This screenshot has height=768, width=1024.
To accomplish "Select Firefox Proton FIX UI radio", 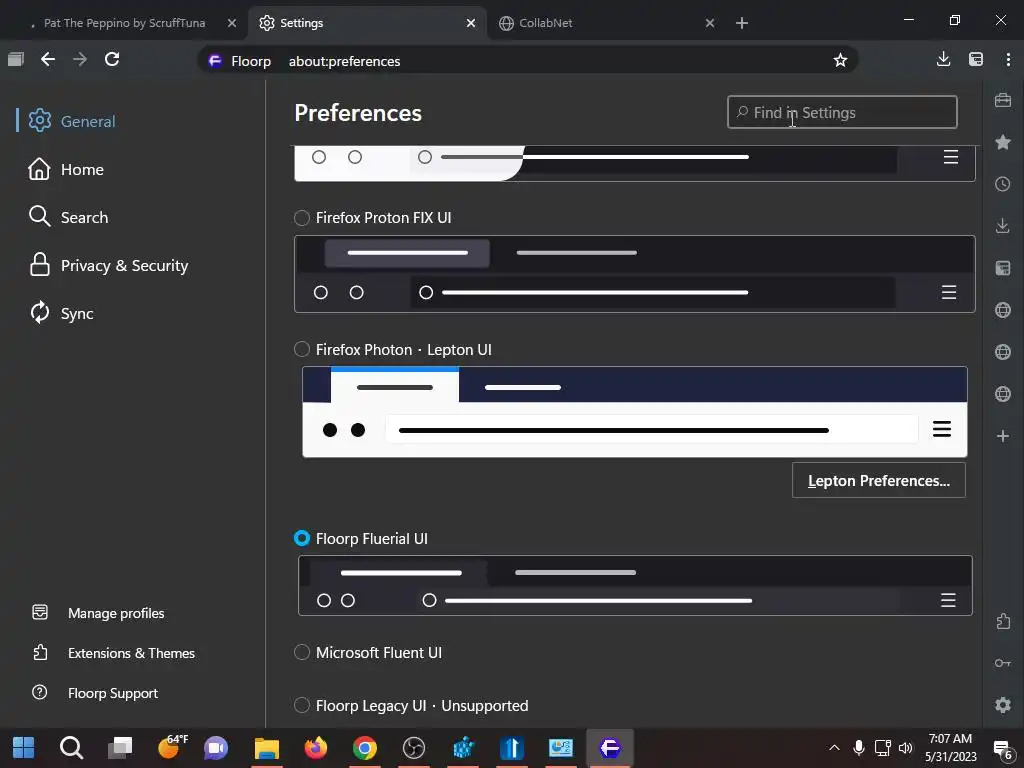I will (302, 217).
